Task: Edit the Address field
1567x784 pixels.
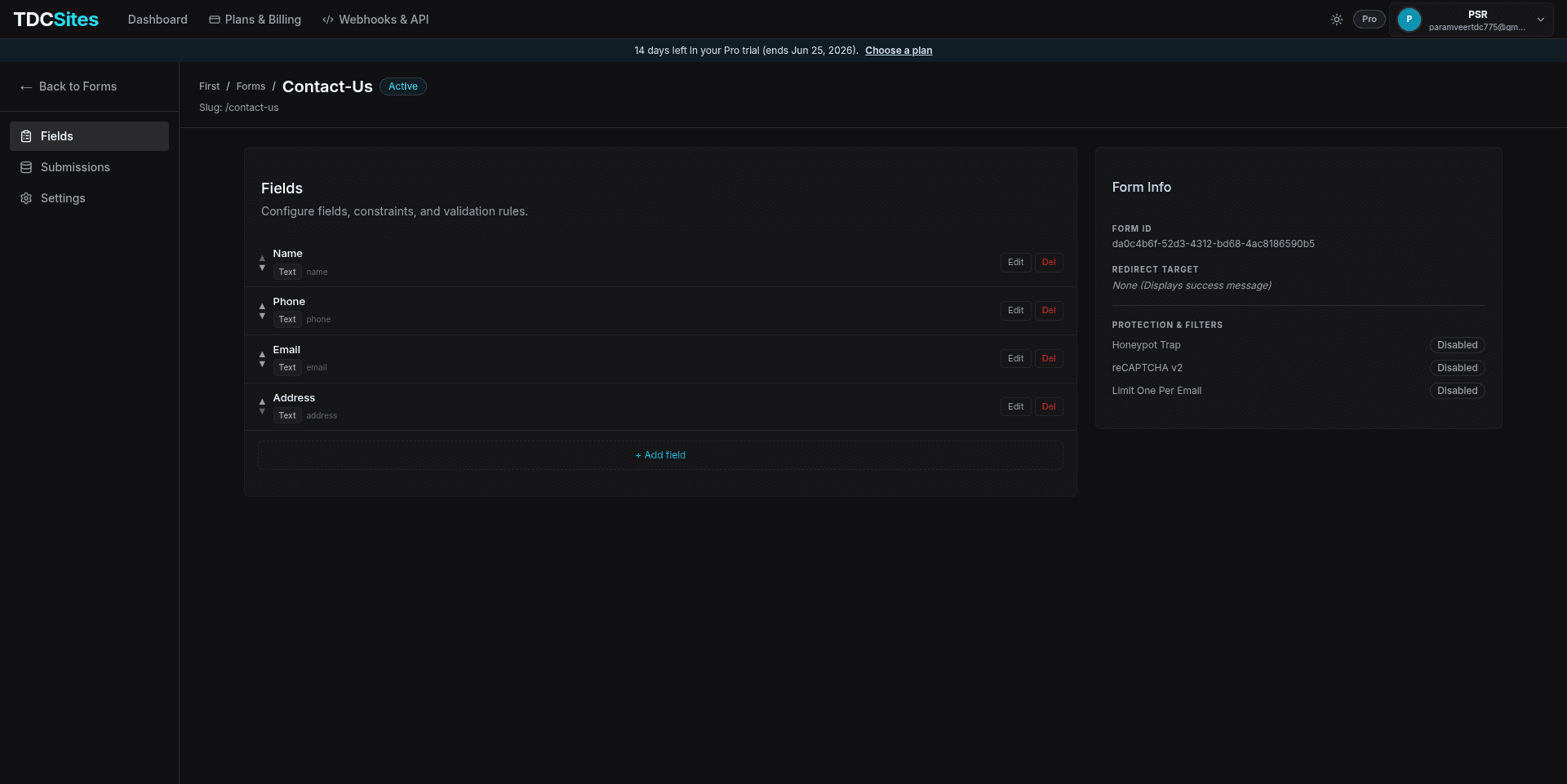Action: (x=1015, y=407)
